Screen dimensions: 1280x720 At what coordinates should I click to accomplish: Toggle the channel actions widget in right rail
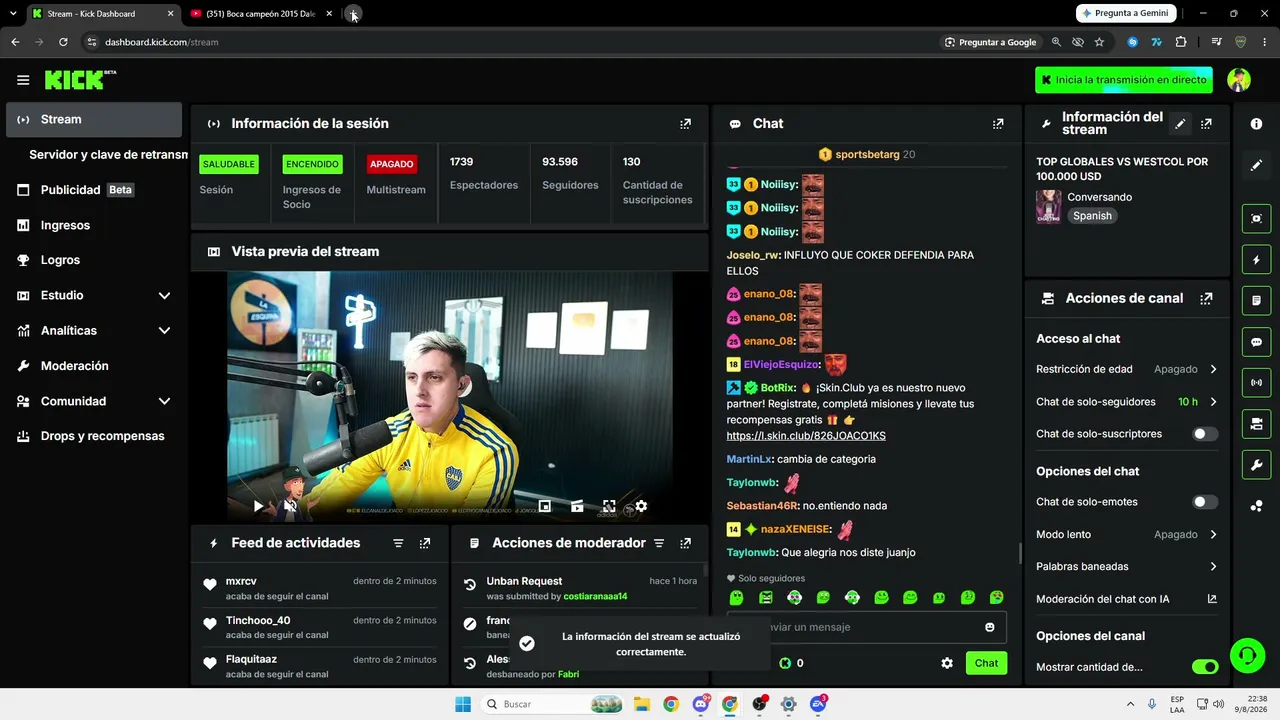(1256, 424)
